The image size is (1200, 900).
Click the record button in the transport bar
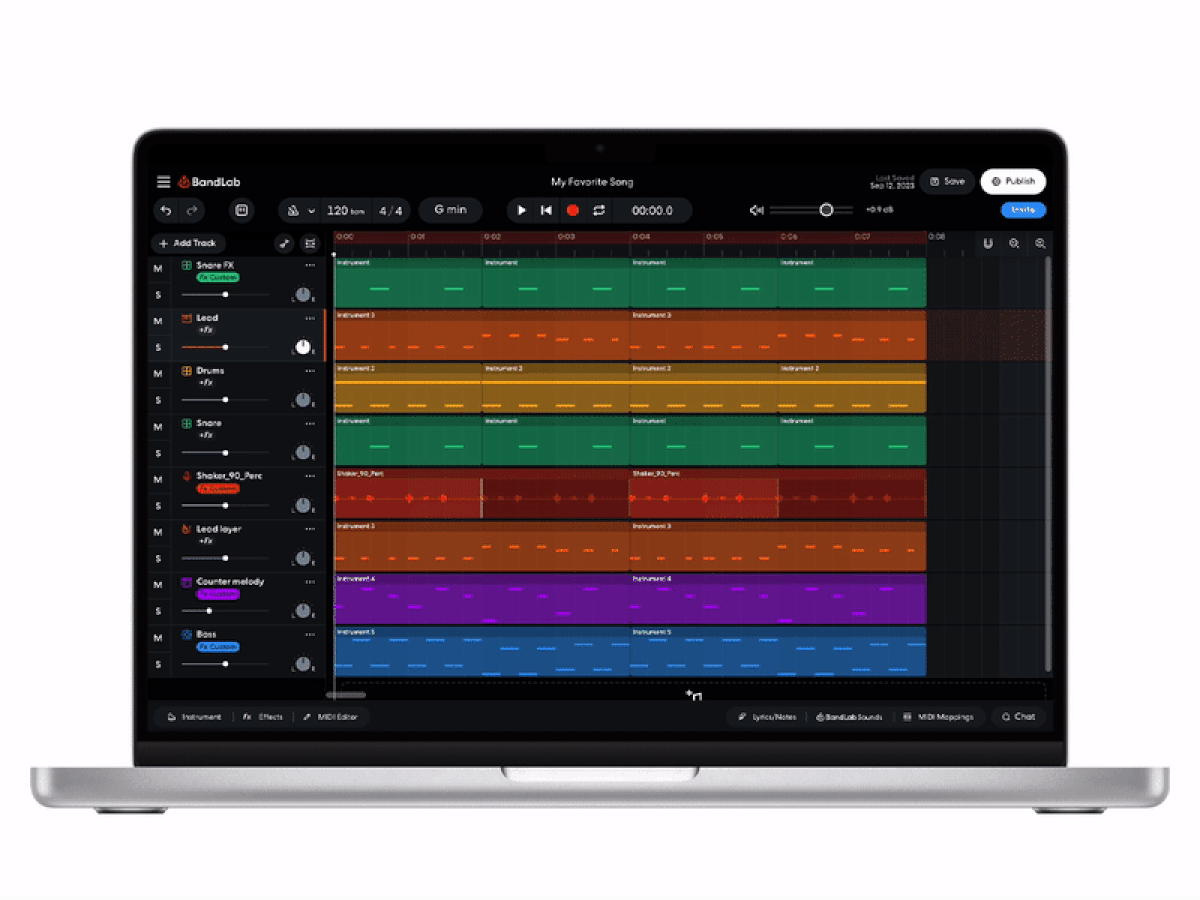572,210
